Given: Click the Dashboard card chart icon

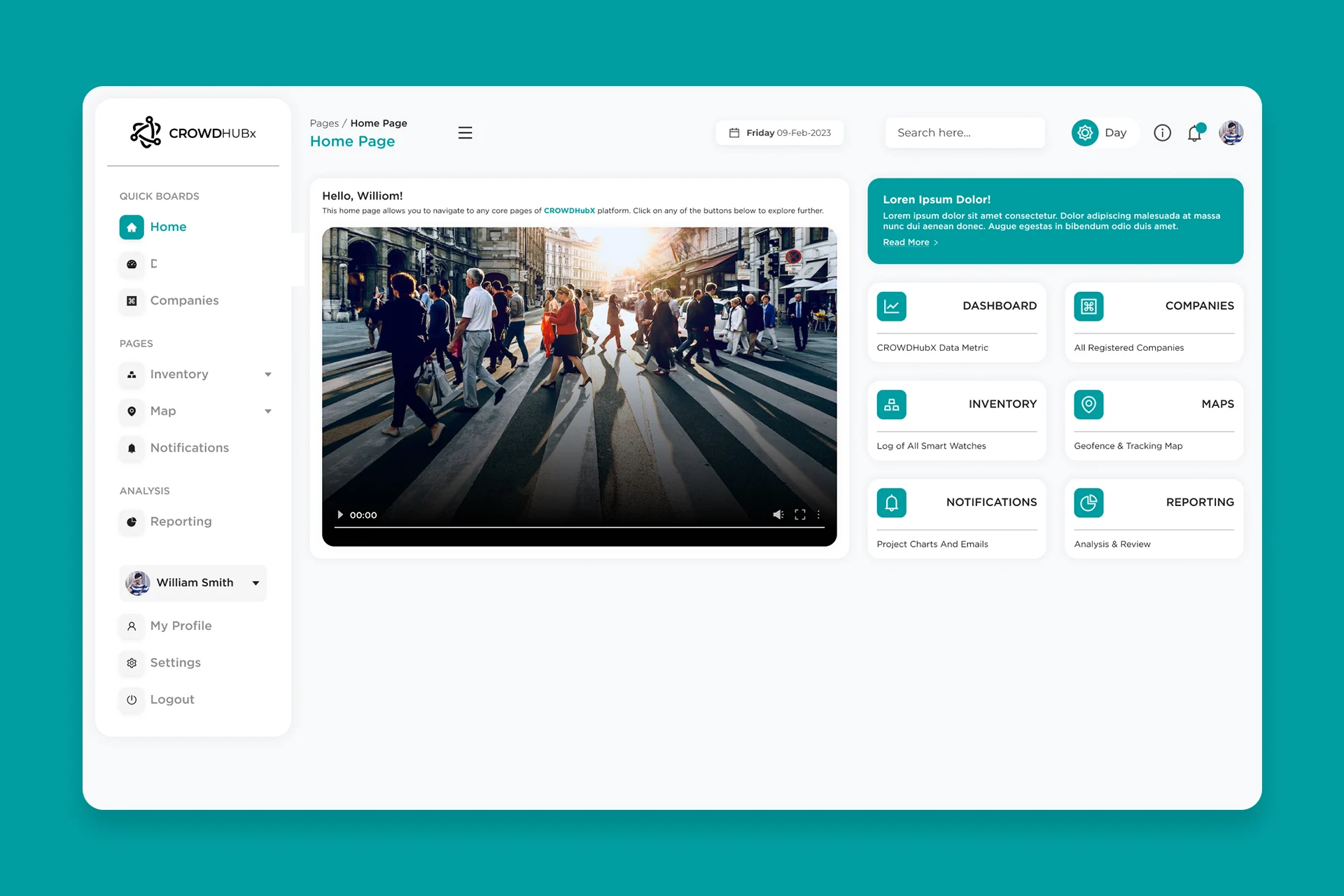Looking at the screenshot, I should point(891,307).
